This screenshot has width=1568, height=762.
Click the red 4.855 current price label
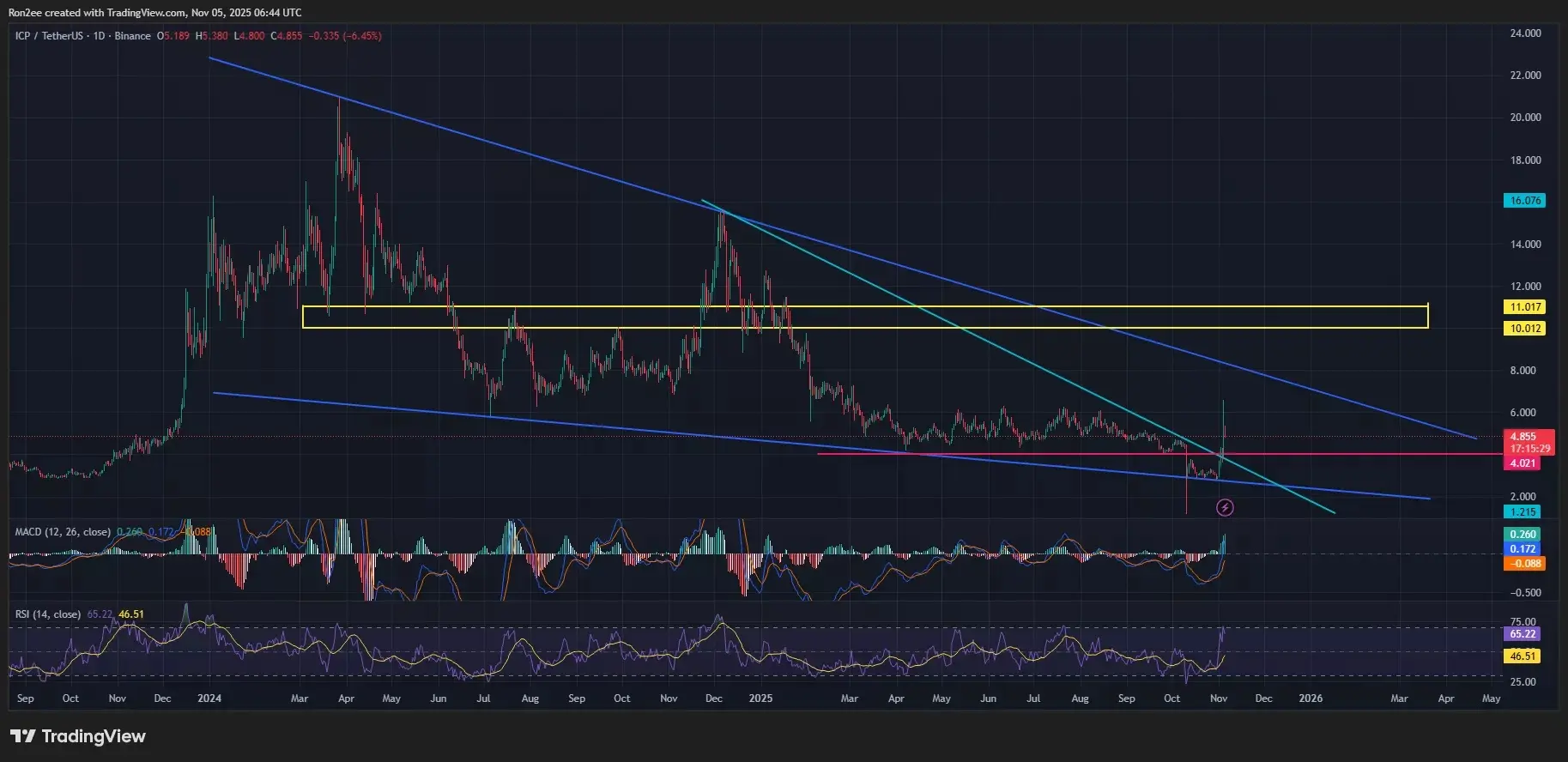[1523, 437]
